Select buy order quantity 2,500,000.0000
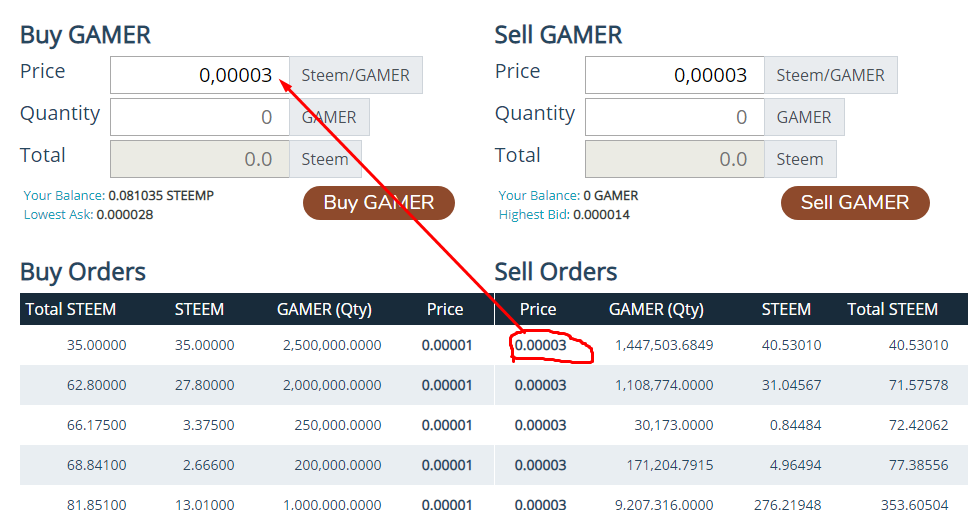Viewport: 968px width, 510px height. point(332,345)
